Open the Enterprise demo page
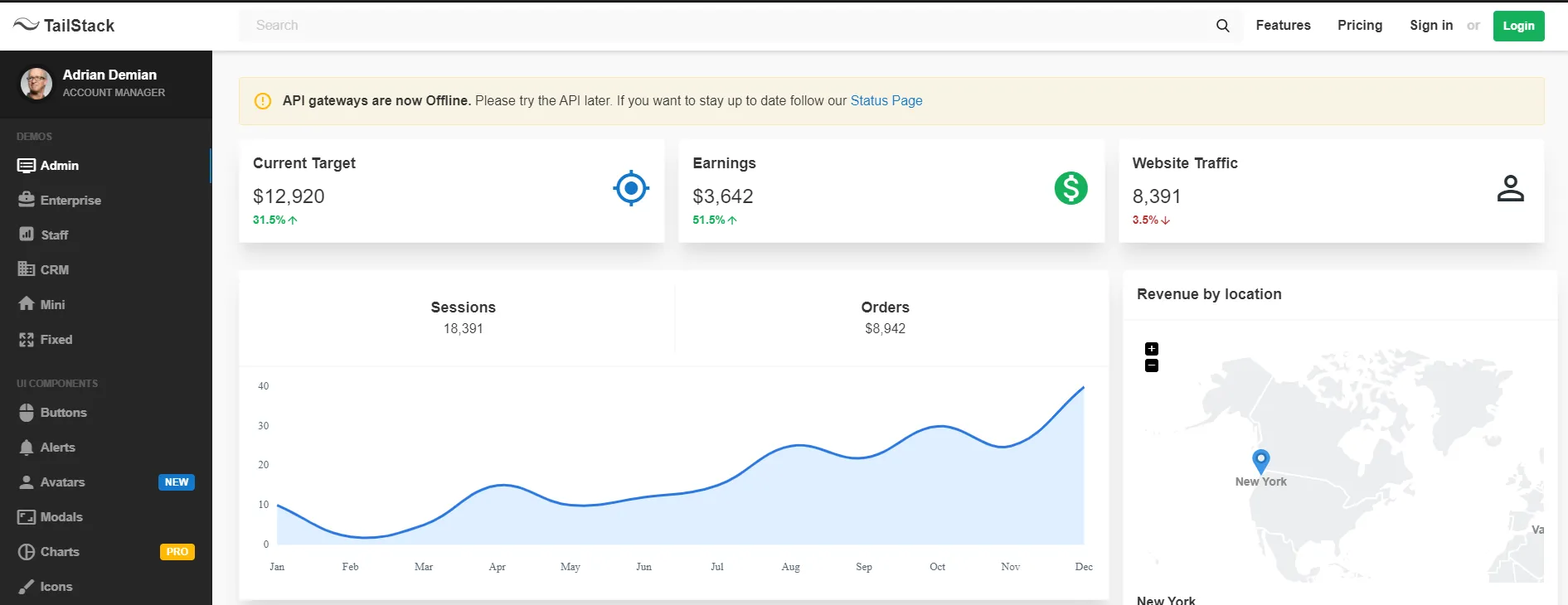 click(70, 201)
